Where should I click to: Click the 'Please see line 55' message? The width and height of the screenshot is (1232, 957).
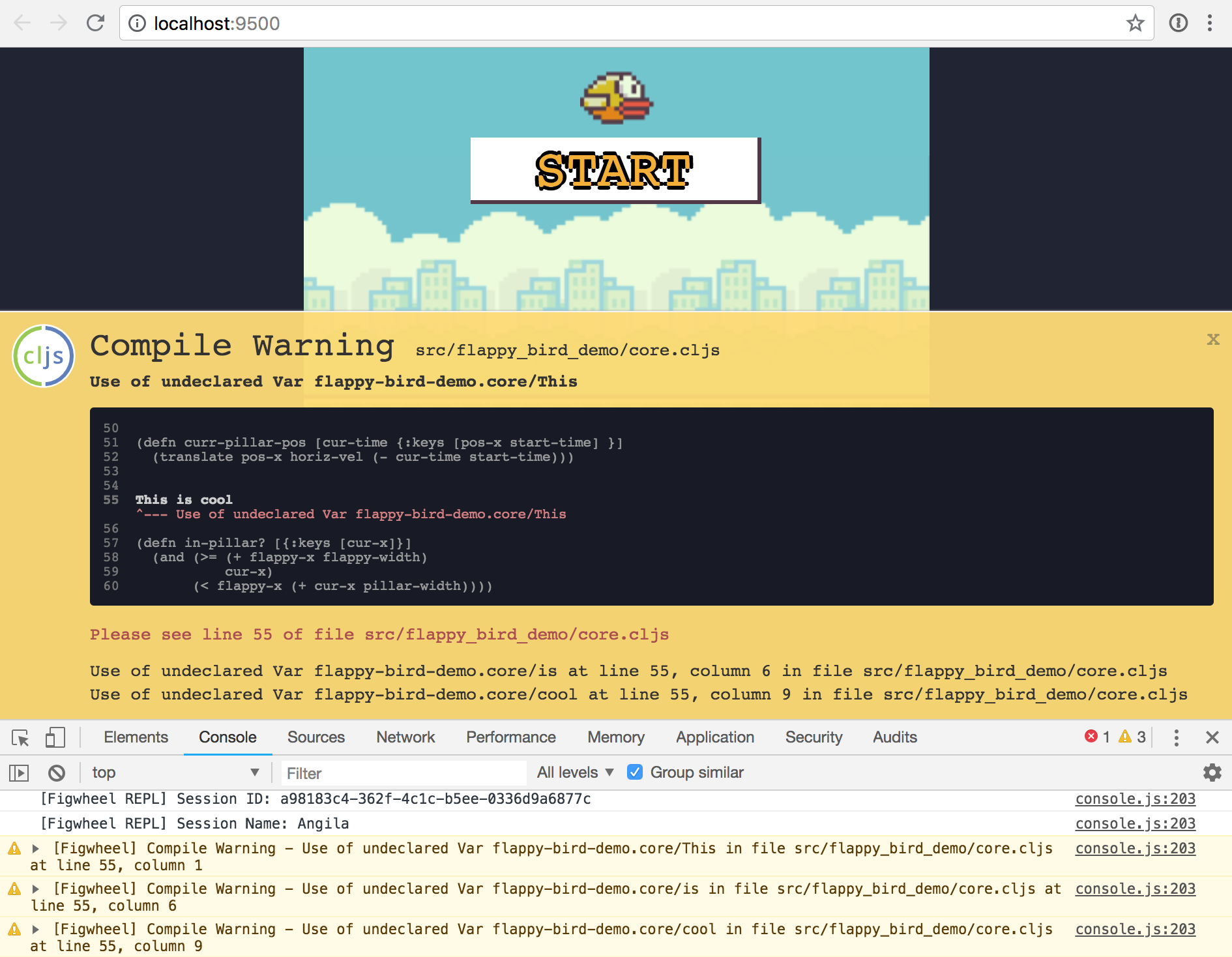(379, 634)
